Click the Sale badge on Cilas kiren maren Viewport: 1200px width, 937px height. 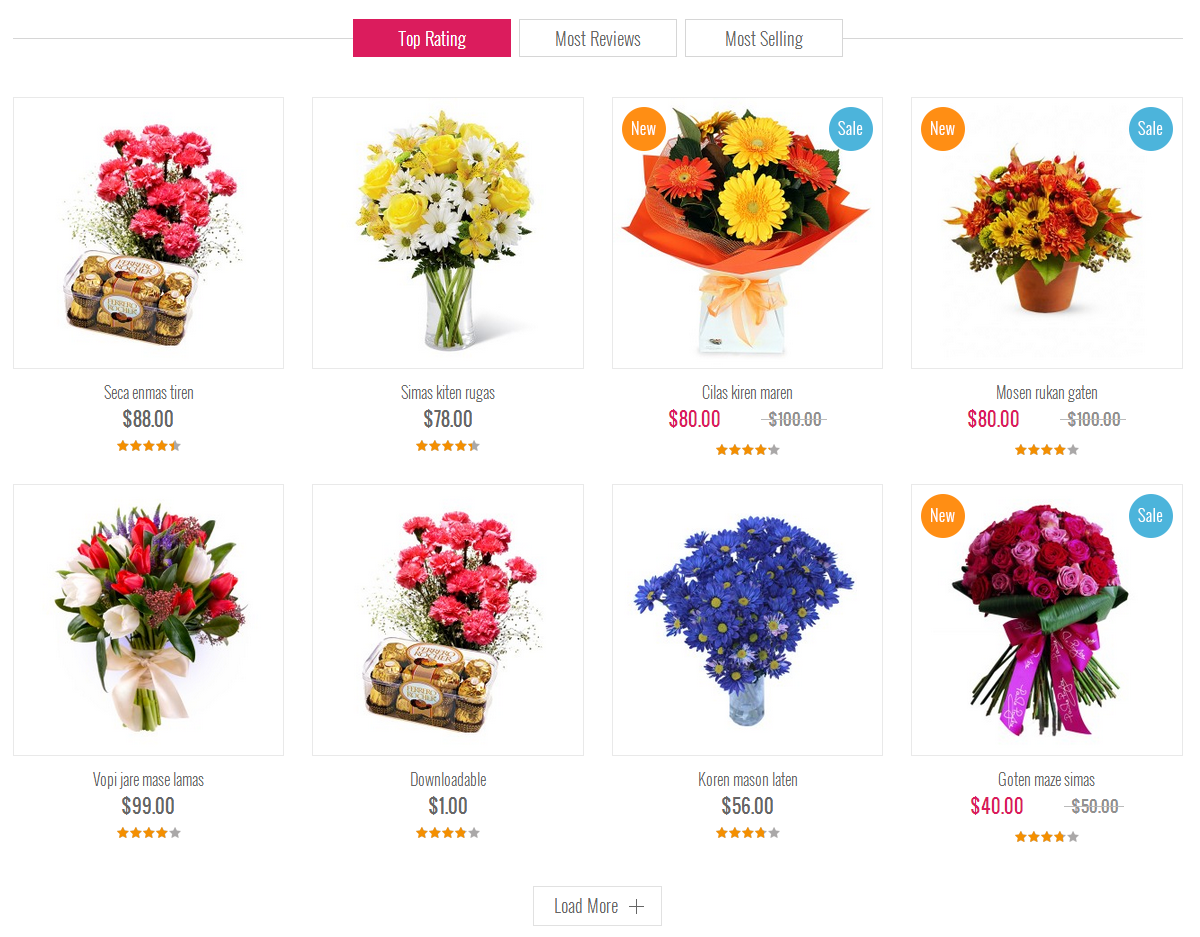pyautogui.click(x=851, y=129)
